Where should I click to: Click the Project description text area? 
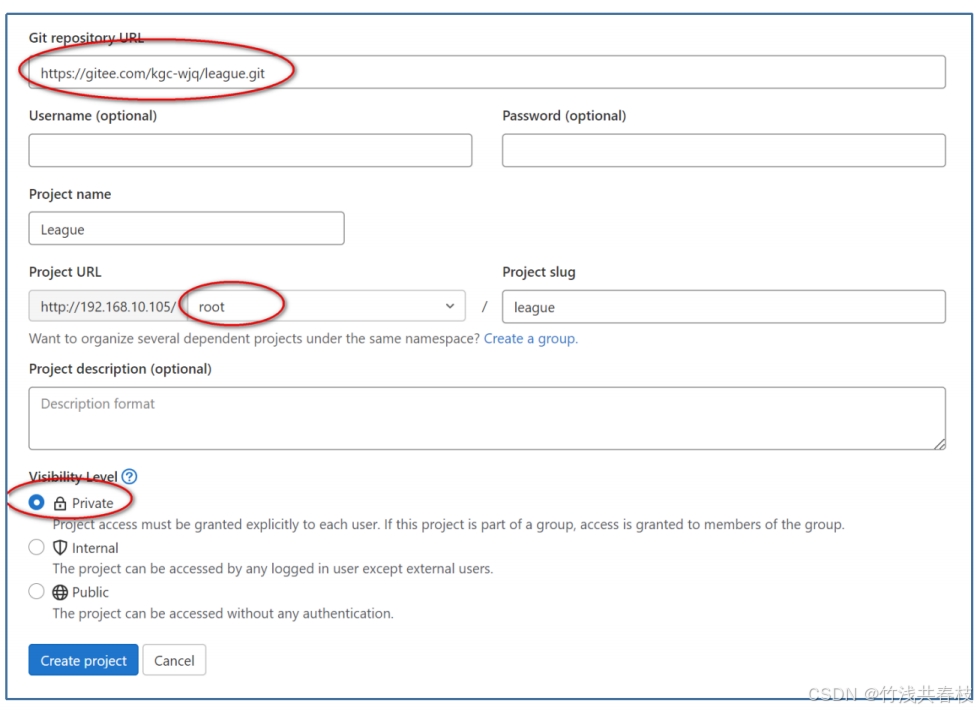point(487,419)
